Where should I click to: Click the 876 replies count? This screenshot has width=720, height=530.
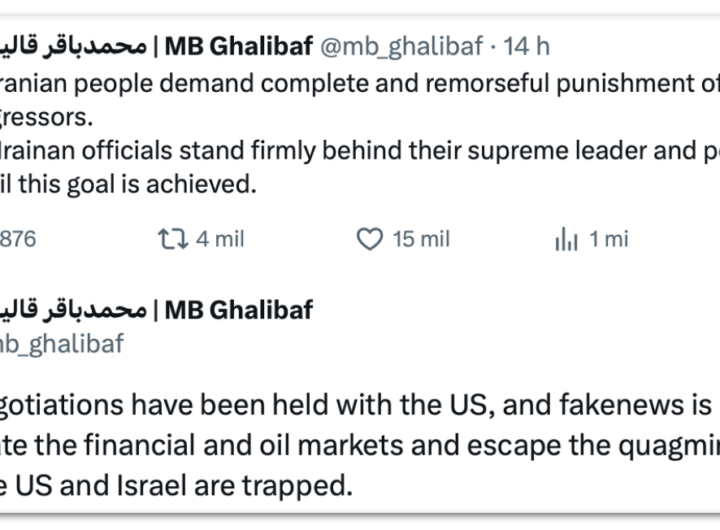pyautogui.click(x=18, y=239)
